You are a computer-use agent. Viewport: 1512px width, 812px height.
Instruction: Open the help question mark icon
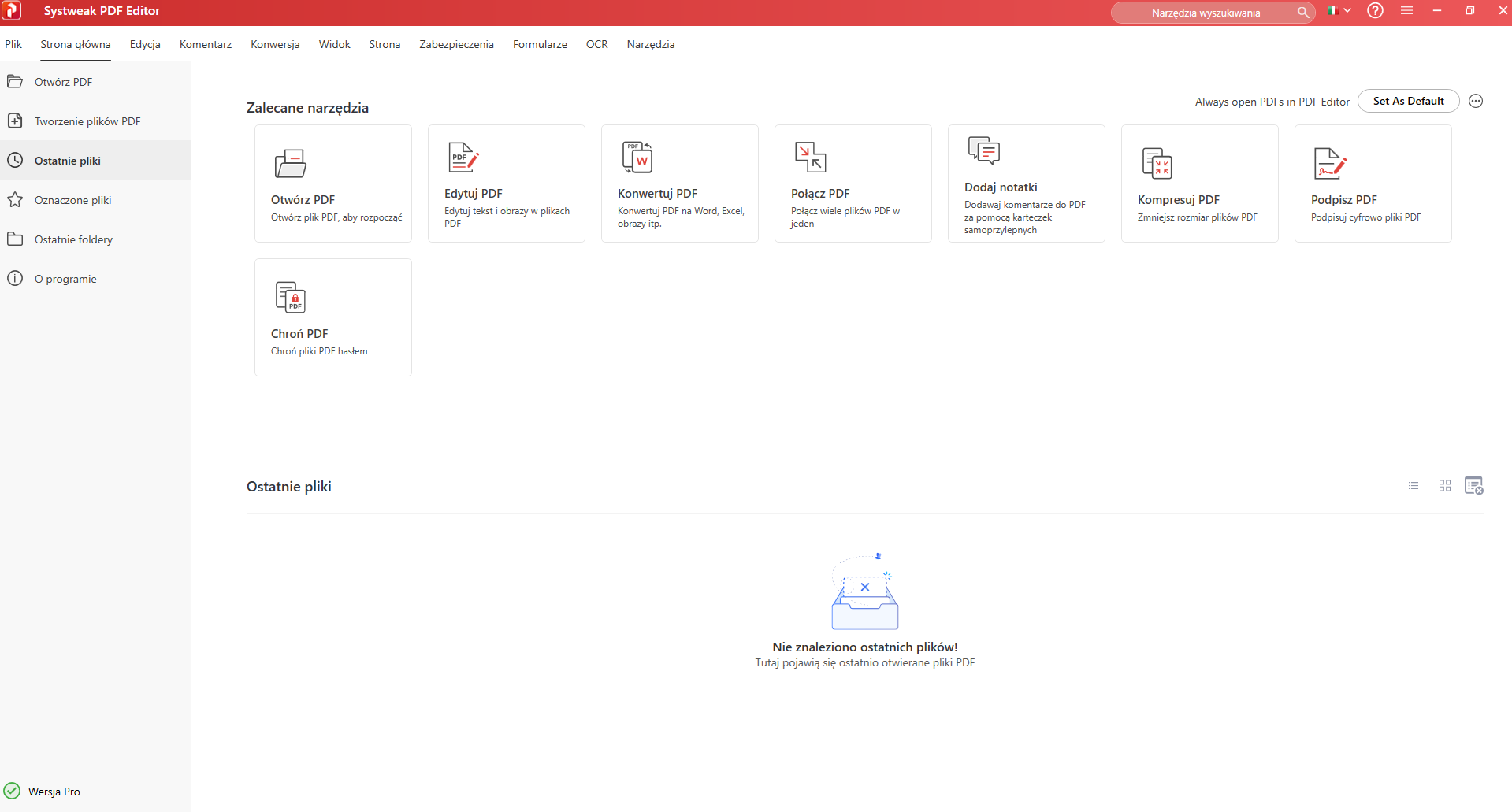click(1375, 11)
